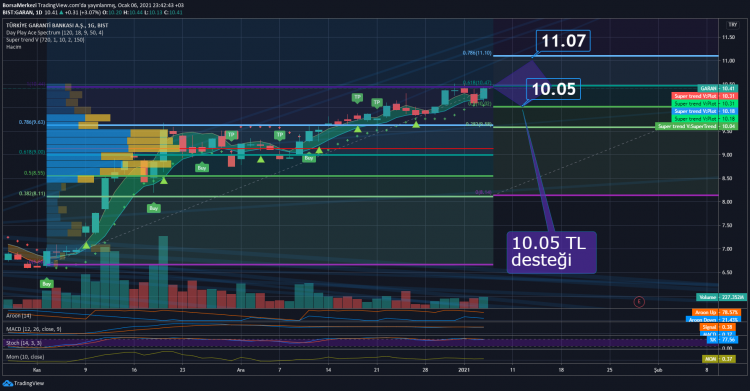Click the Stoch (14, 3, 3) pane title
This screenshot has width=750, height=391.
pyautogui.click(x=23, y=343)
